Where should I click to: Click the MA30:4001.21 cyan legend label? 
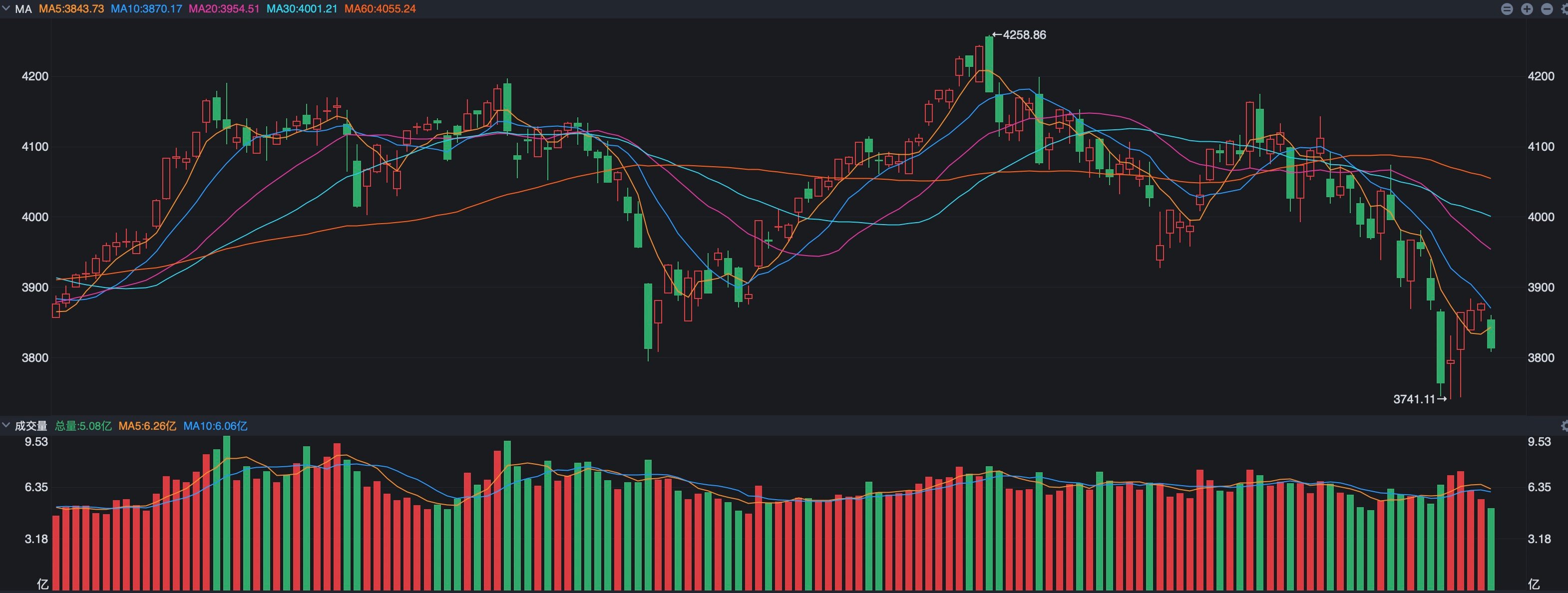(302, 9)
